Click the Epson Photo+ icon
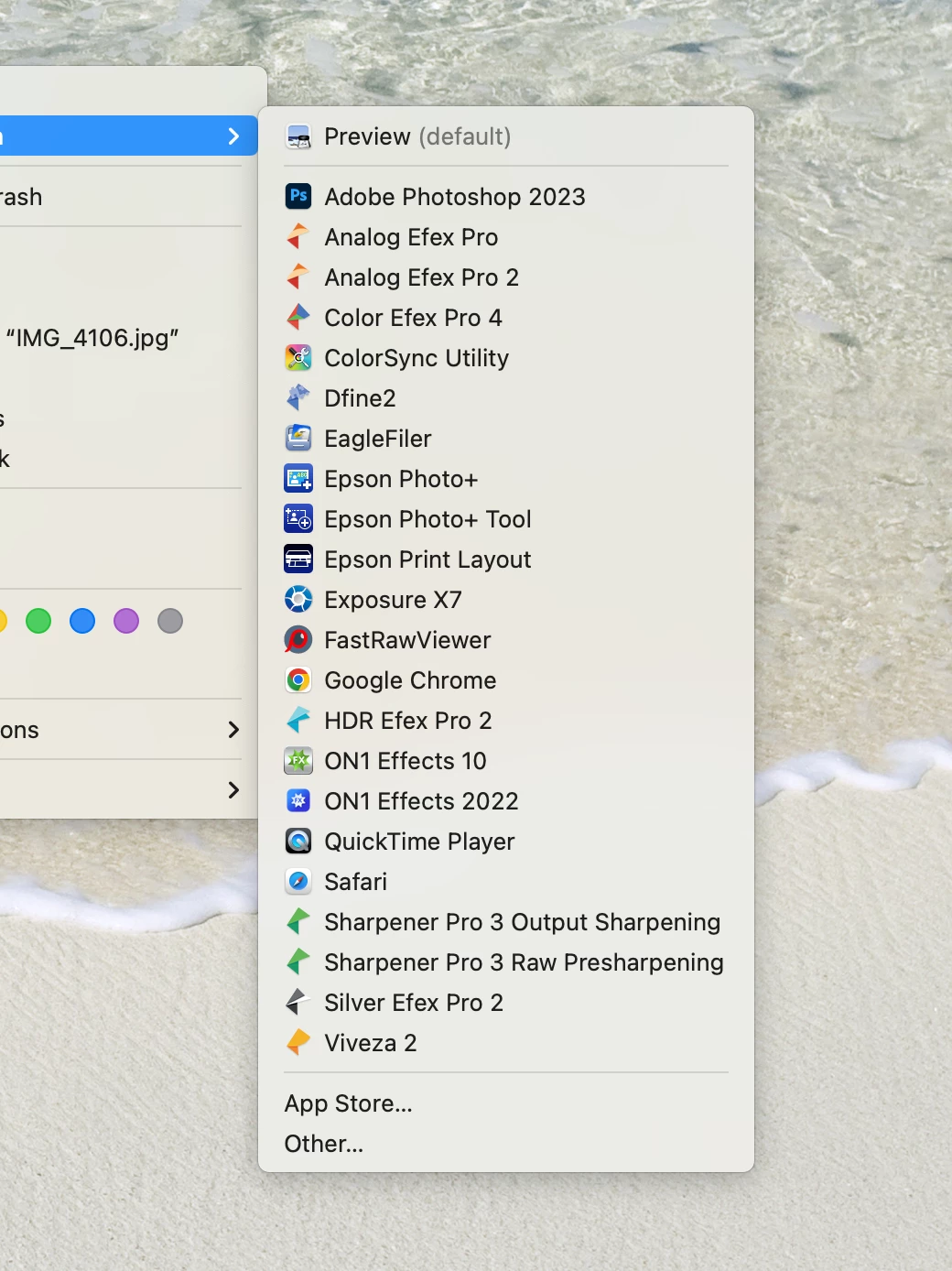Screen dimensions: 952x1271 (298, 478)
